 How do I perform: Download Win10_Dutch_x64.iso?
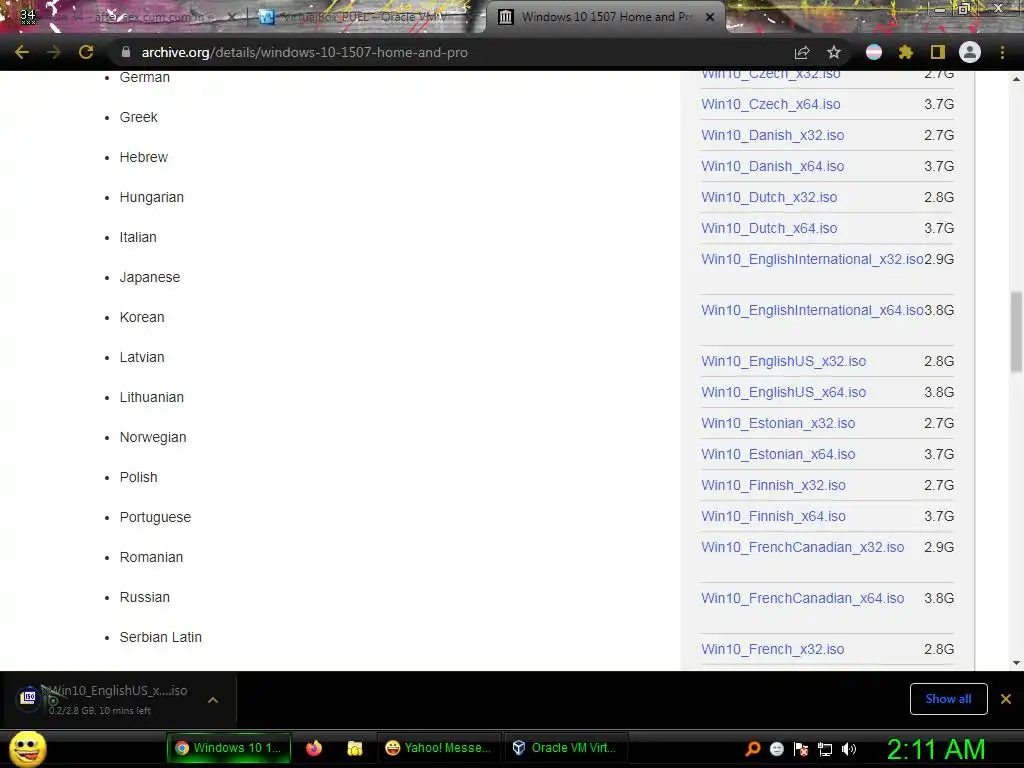769,229
